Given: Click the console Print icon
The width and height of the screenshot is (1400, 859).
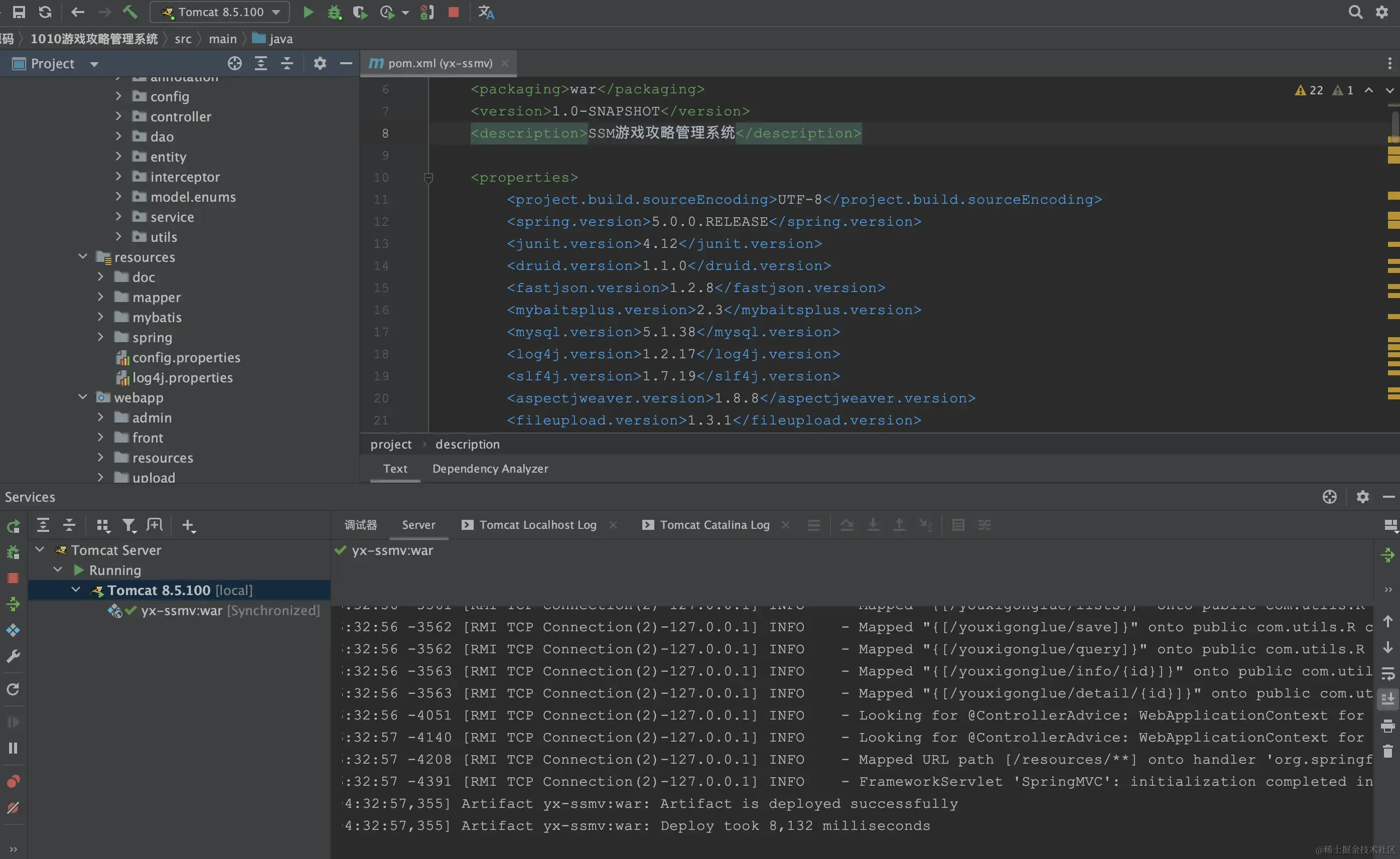Looking at the screenshot, I should 1387,726.
